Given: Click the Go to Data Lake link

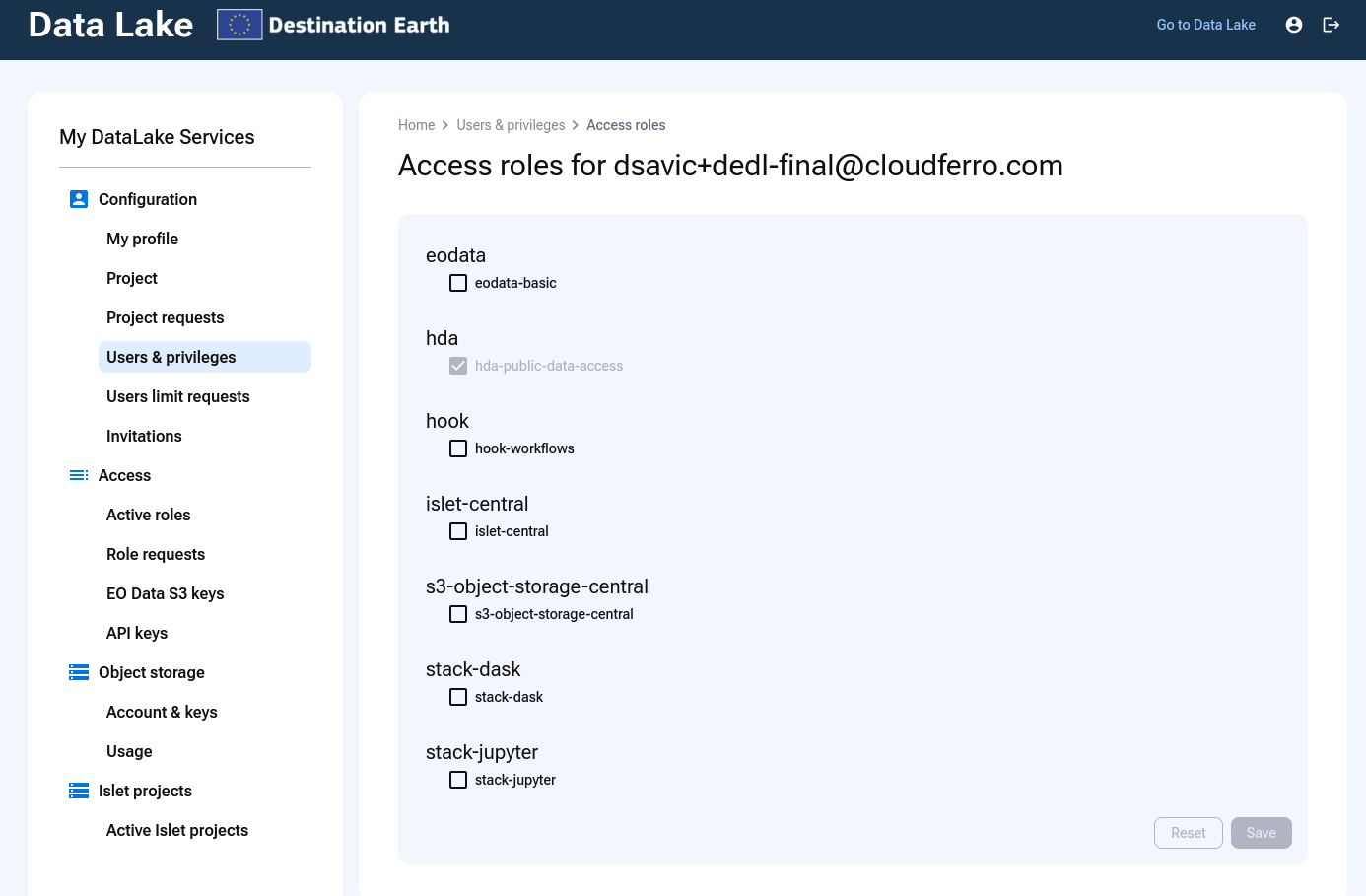Looking at the screenshot, I should point(1205,25).
